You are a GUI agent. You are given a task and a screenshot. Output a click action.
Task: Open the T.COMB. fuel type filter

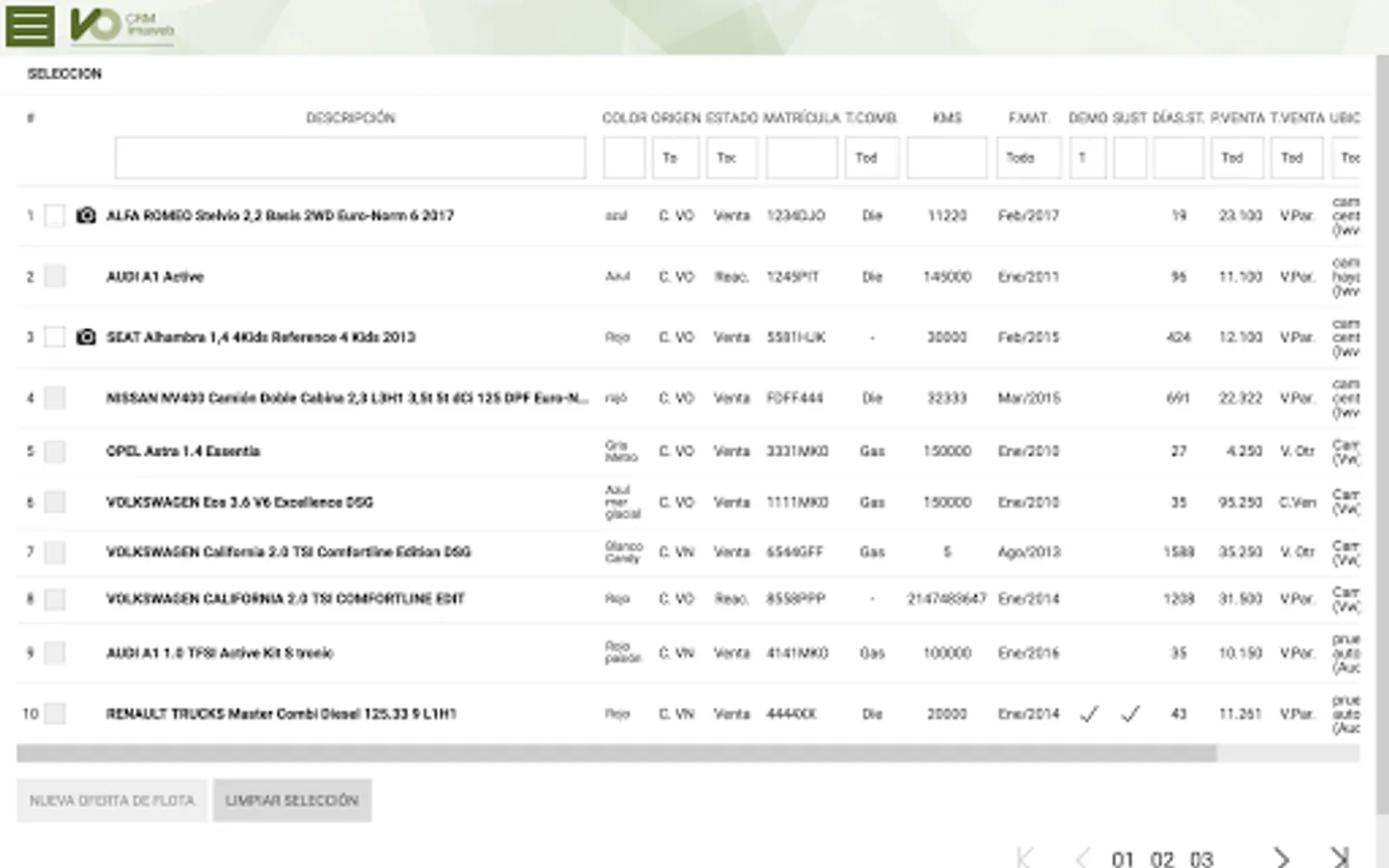point(872,158)
